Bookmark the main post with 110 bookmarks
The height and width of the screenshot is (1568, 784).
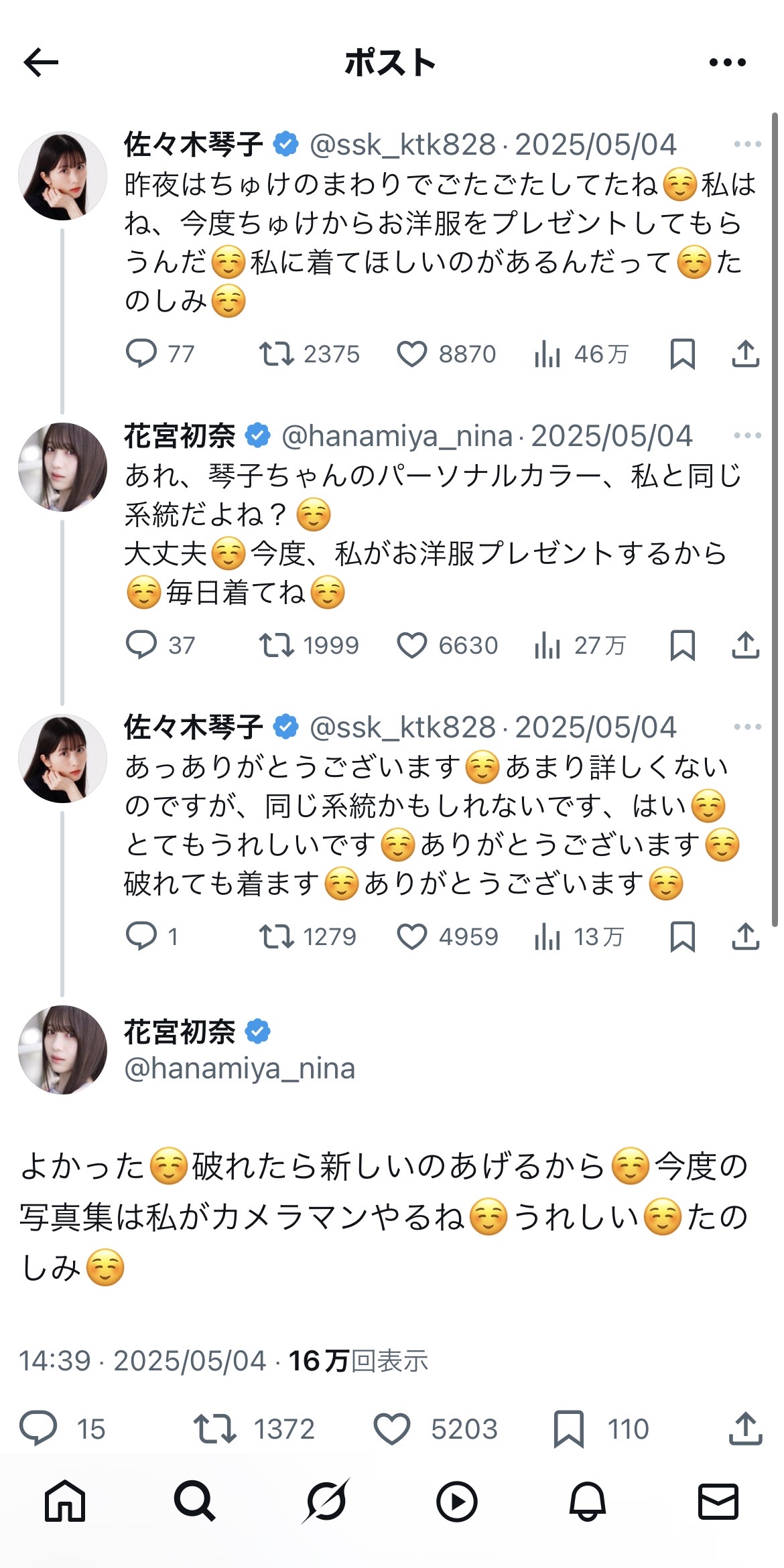(x=569, y=1429)
